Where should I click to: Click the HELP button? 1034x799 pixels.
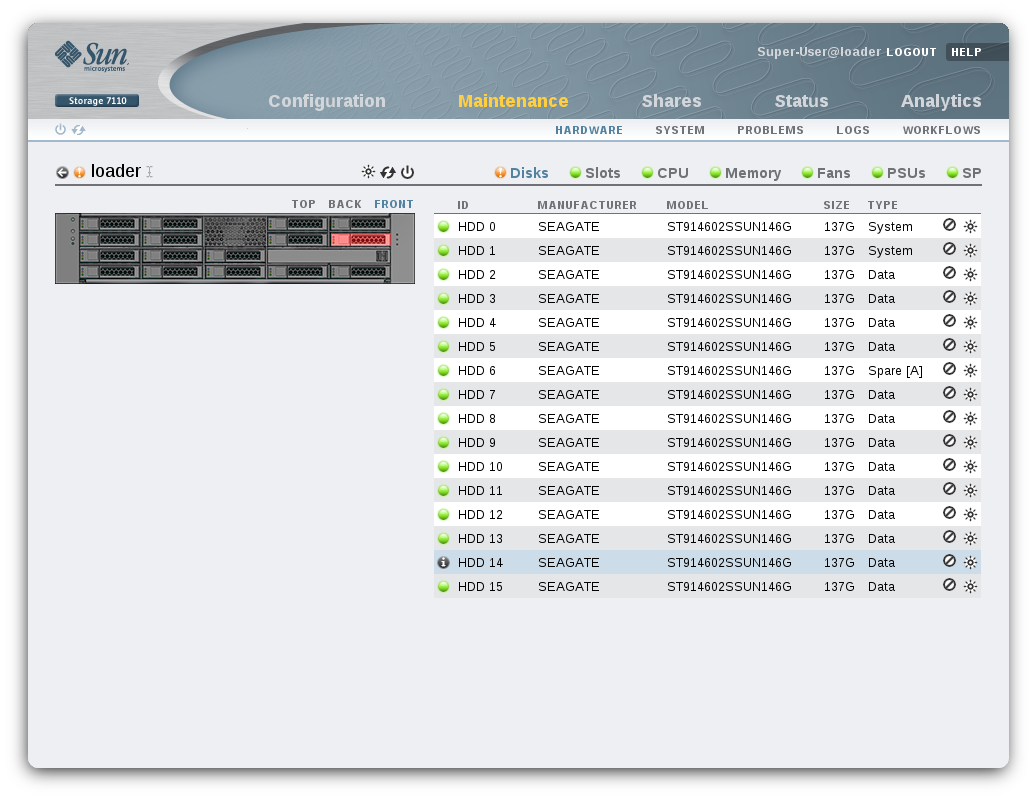pyautogui.click(x=966, y=52)
